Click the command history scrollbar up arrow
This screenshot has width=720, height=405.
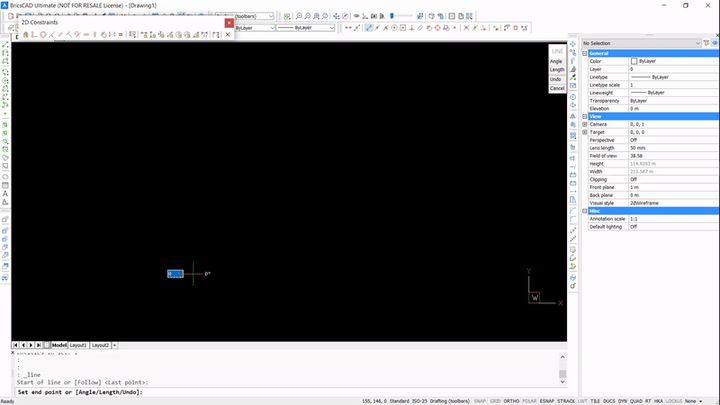click(x=562, y=357)
